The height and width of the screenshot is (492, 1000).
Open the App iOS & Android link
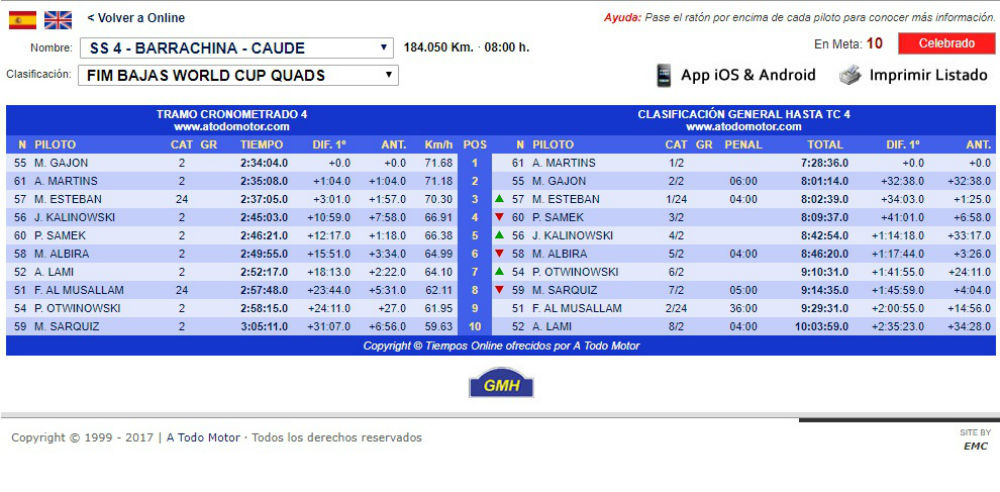coord(748,75)
